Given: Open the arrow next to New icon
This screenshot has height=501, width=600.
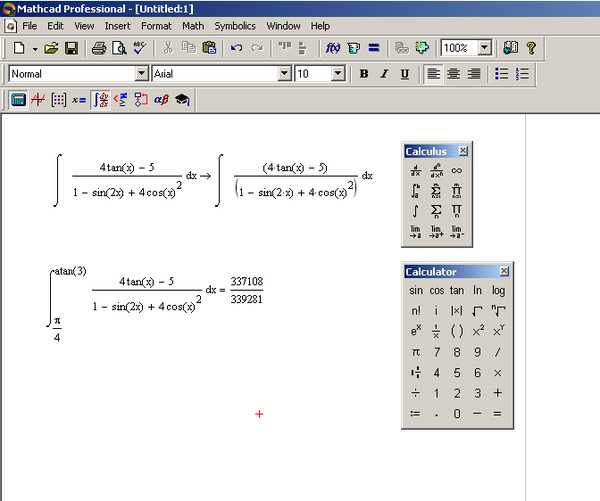Looking at the screenshot, I should tap(35, 49).
